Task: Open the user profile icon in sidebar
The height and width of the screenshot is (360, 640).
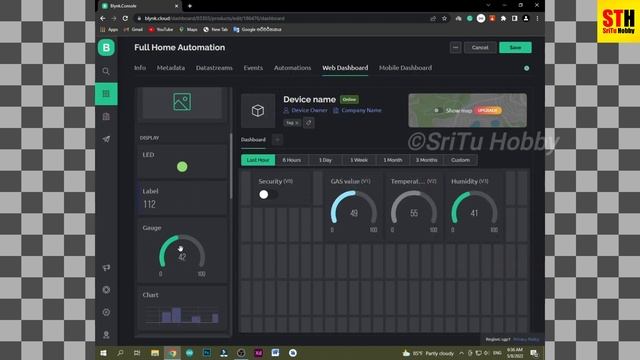Action: 106,335
